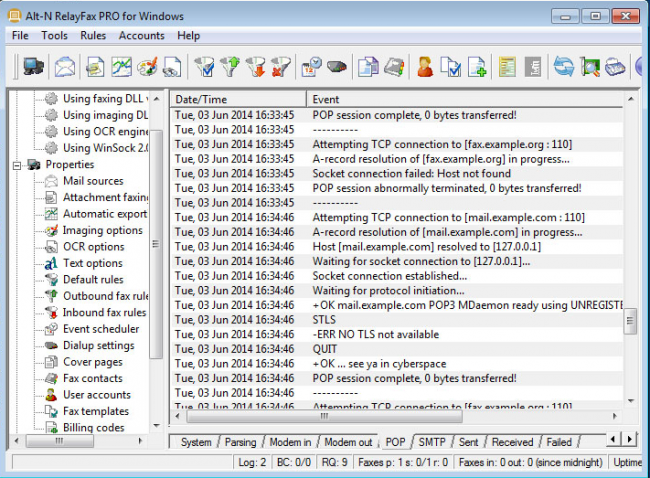Select Imaging options tree item
Viewport: 650px width, 478px height.
(103, 231)
